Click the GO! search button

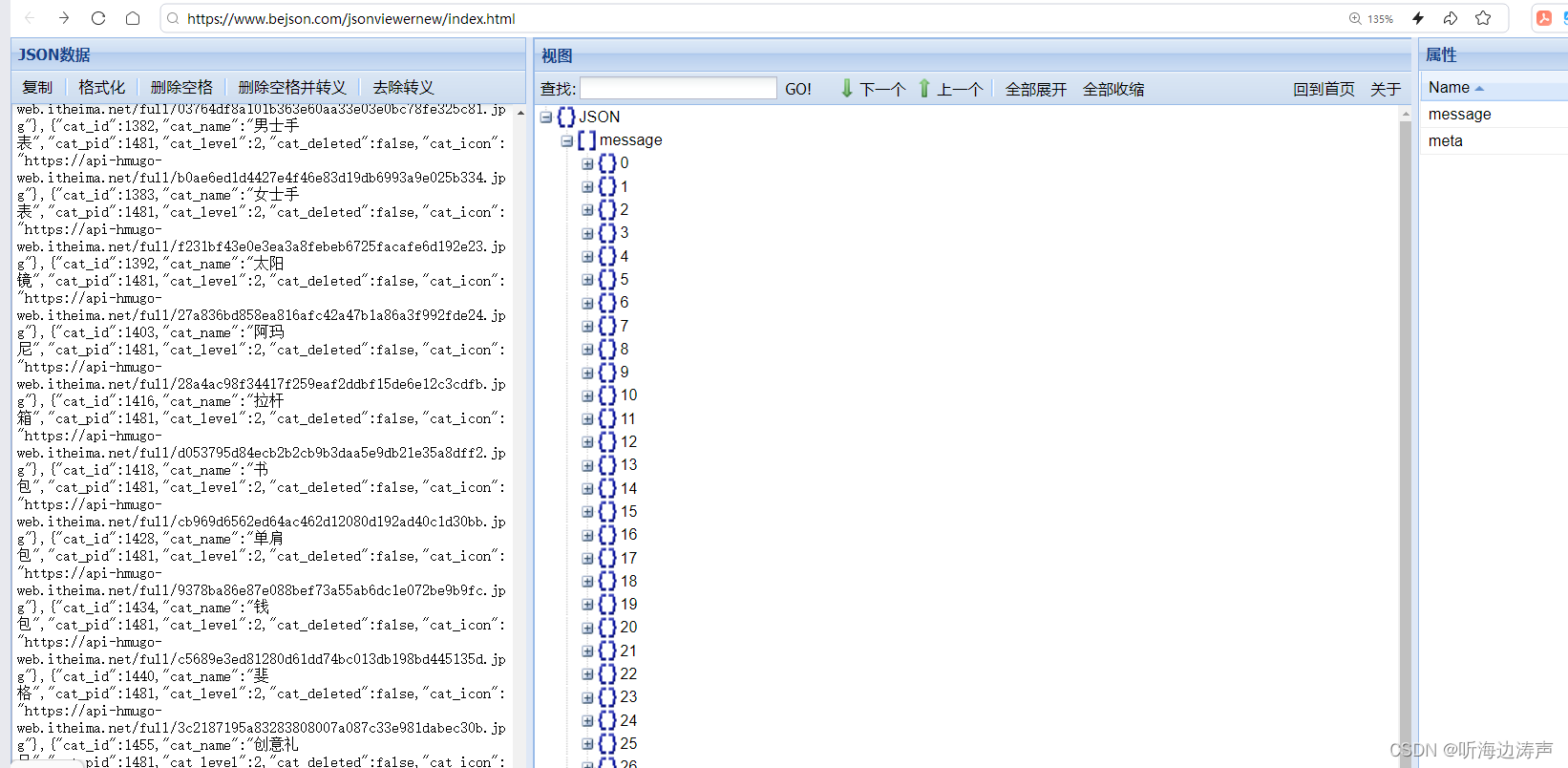tap(798, 89)
